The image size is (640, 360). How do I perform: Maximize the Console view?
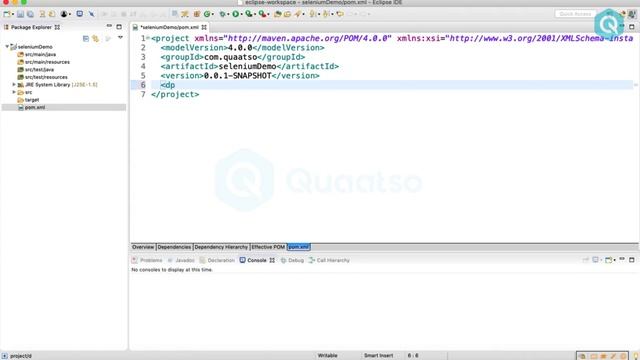(x=631, y=259)
